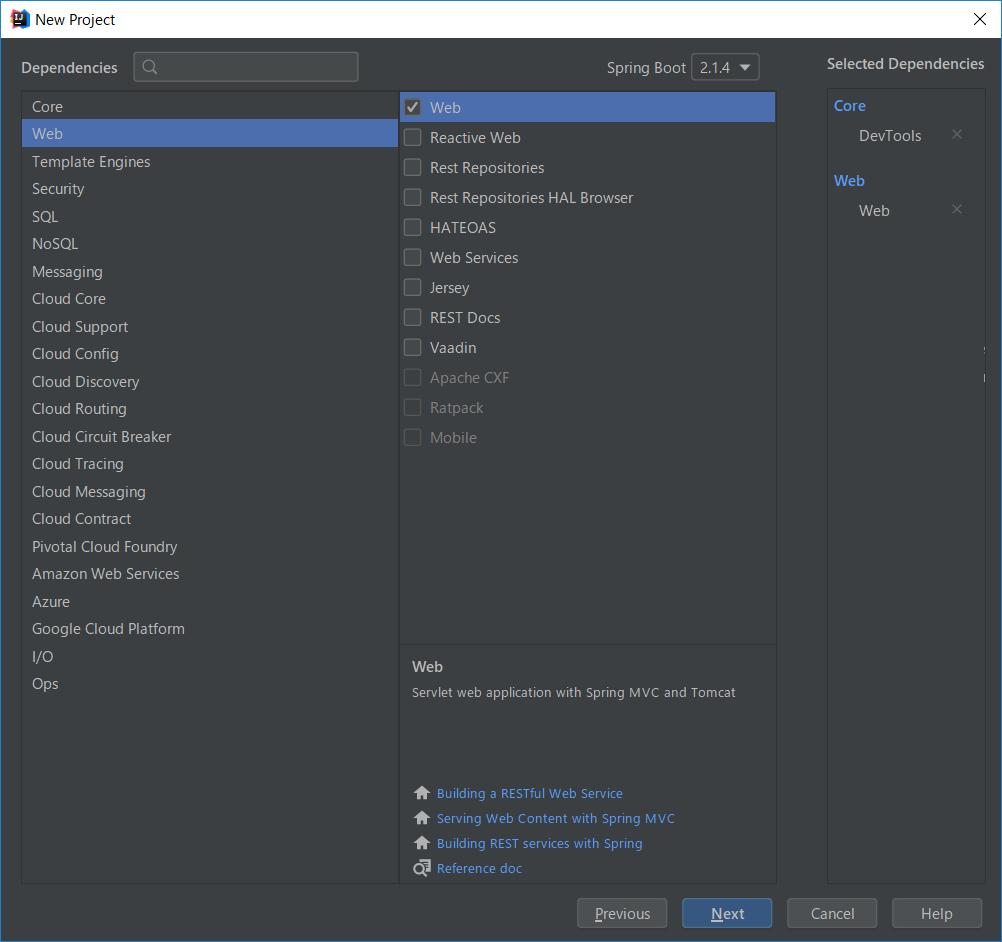Open Building a RESTful Web Service link
The image size is (1002, 942).
pyautogui.click(x=529, y=793)
